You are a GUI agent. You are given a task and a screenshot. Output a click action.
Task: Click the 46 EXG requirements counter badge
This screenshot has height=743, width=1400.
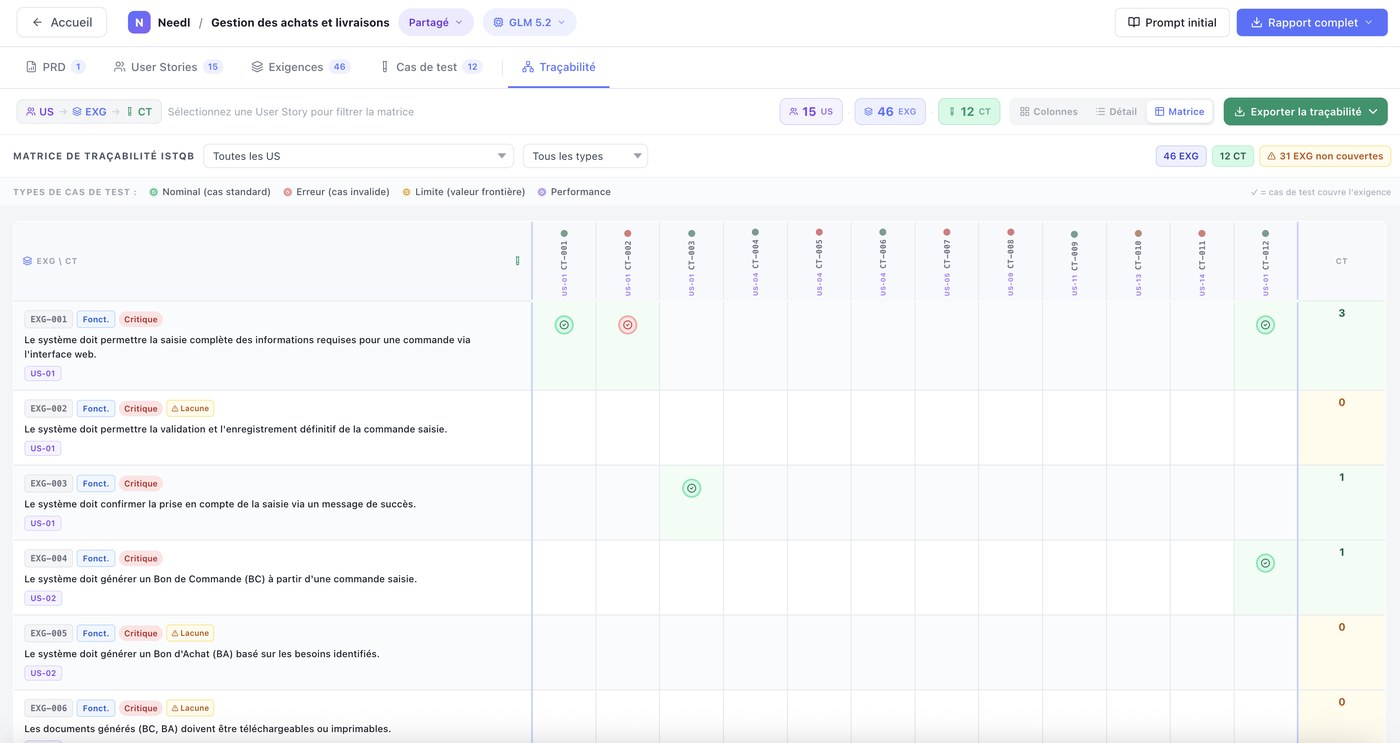point(890,112)
